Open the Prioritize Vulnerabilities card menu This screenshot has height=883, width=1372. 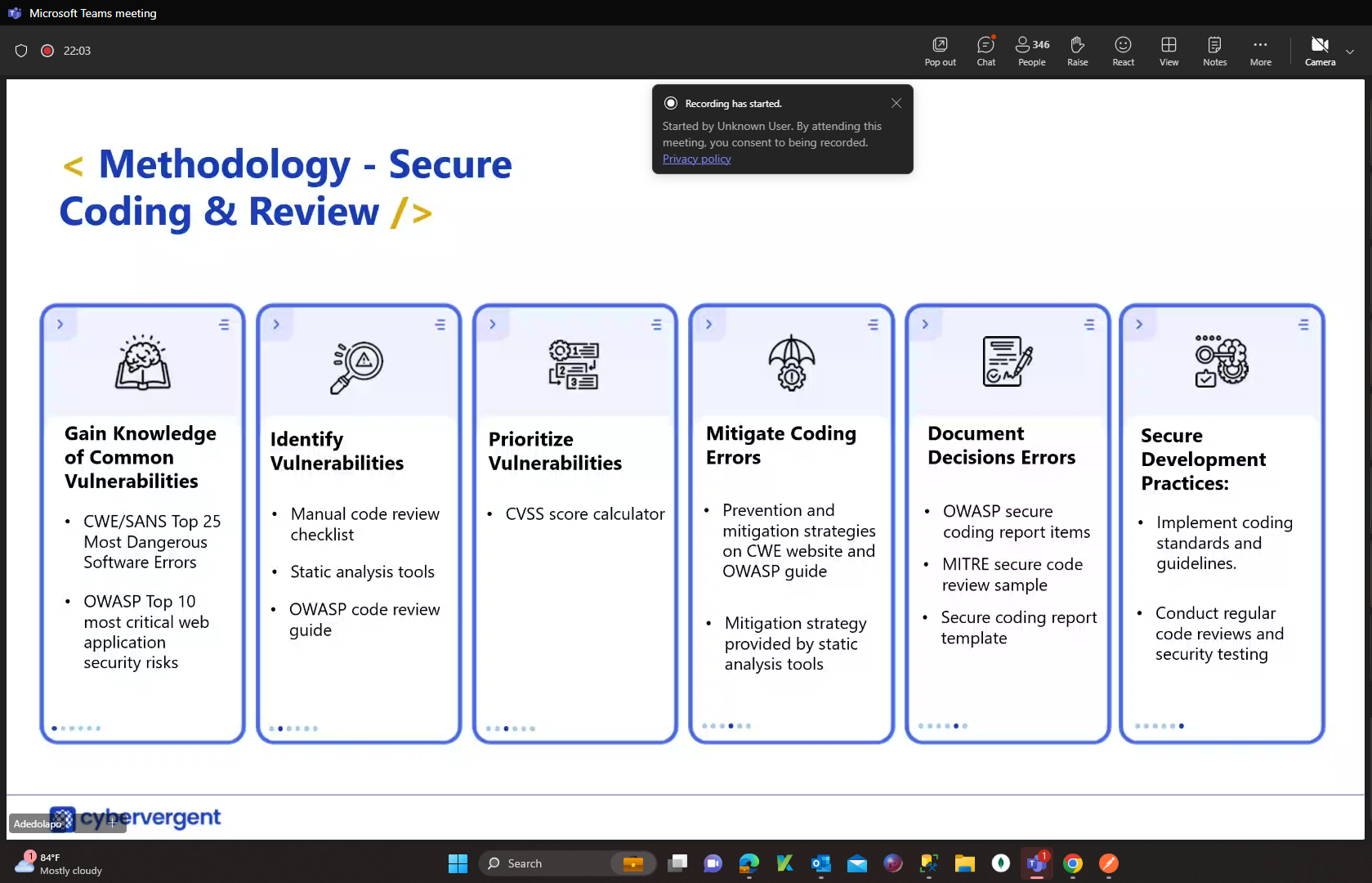(656, 325)
